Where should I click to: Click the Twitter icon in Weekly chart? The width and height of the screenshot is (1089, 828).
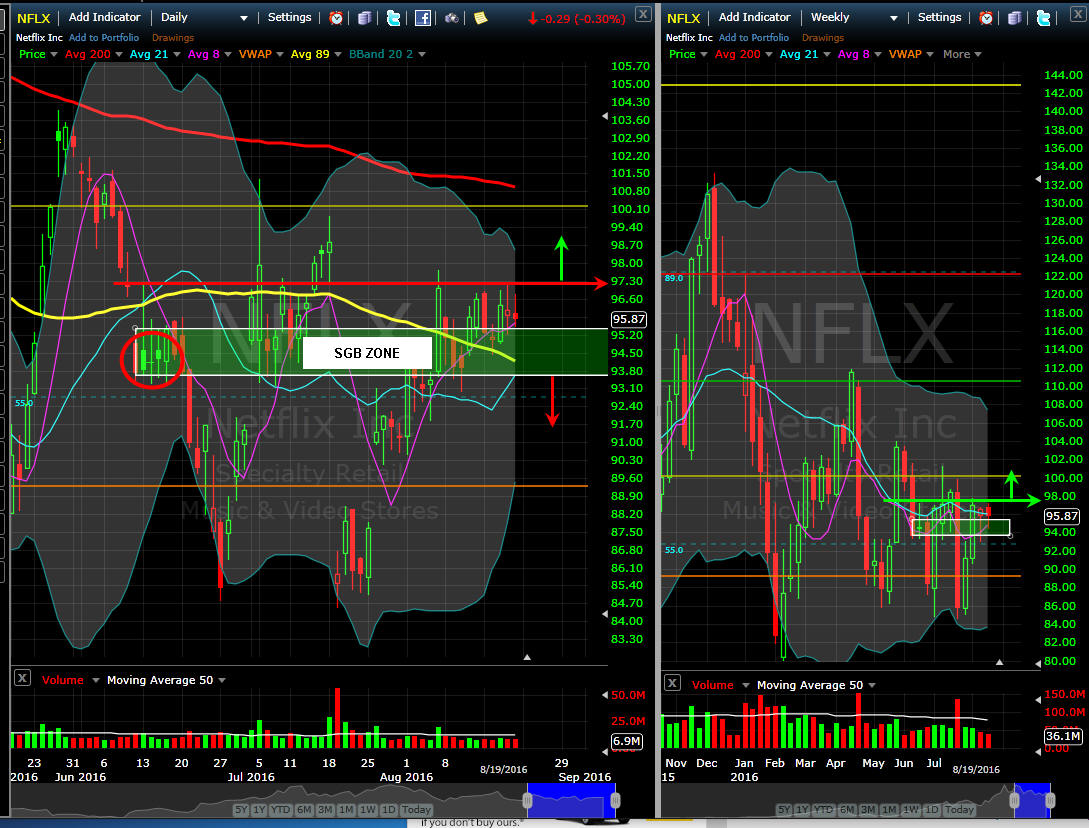pyautogui.click(x=1043, y=18)
